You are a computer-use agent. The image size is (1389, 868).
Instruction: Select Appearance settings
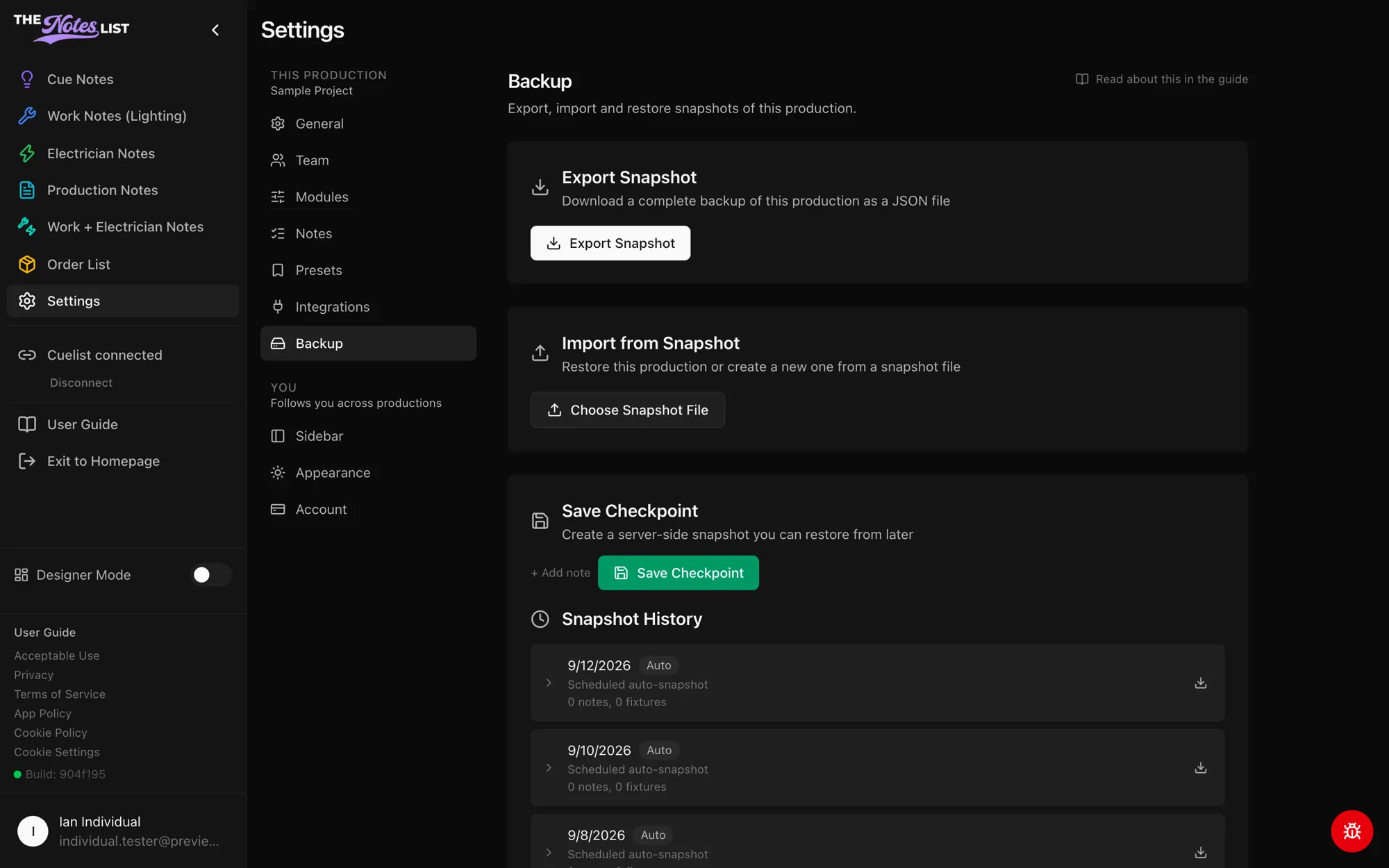pos(368,473)
